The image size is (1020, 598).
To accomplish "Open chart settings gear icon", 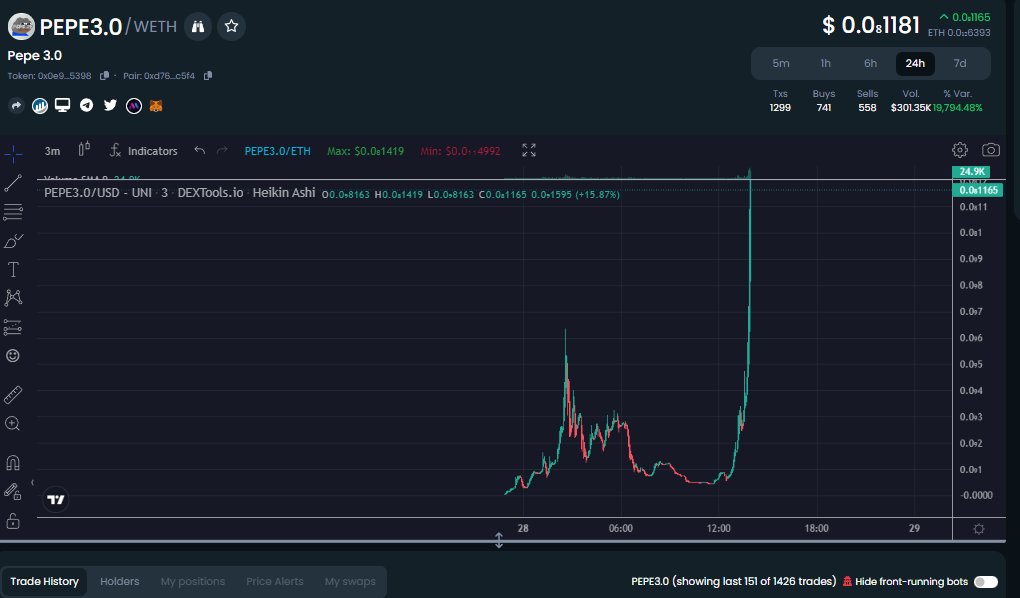I will pos(960,150).
